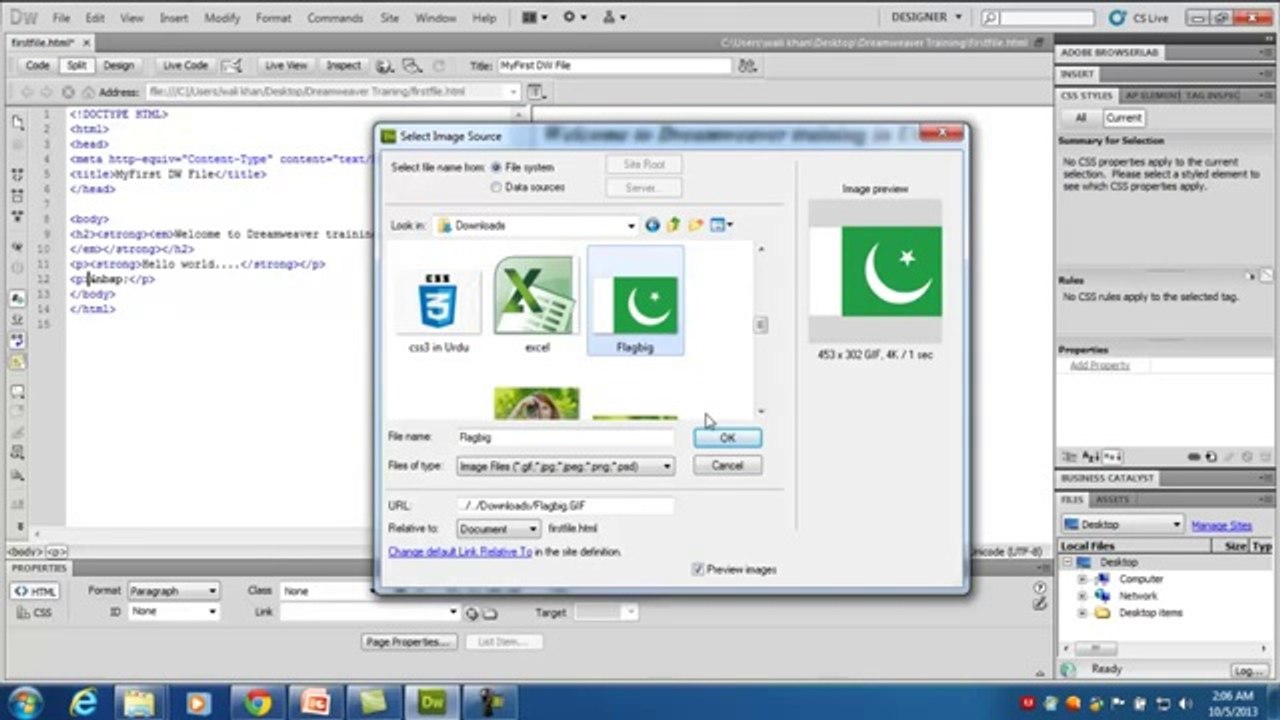1280x720 pixels.
Task: Expand the Desktop items tree node
Action: pyautogui.click(x=1081, y=613)
